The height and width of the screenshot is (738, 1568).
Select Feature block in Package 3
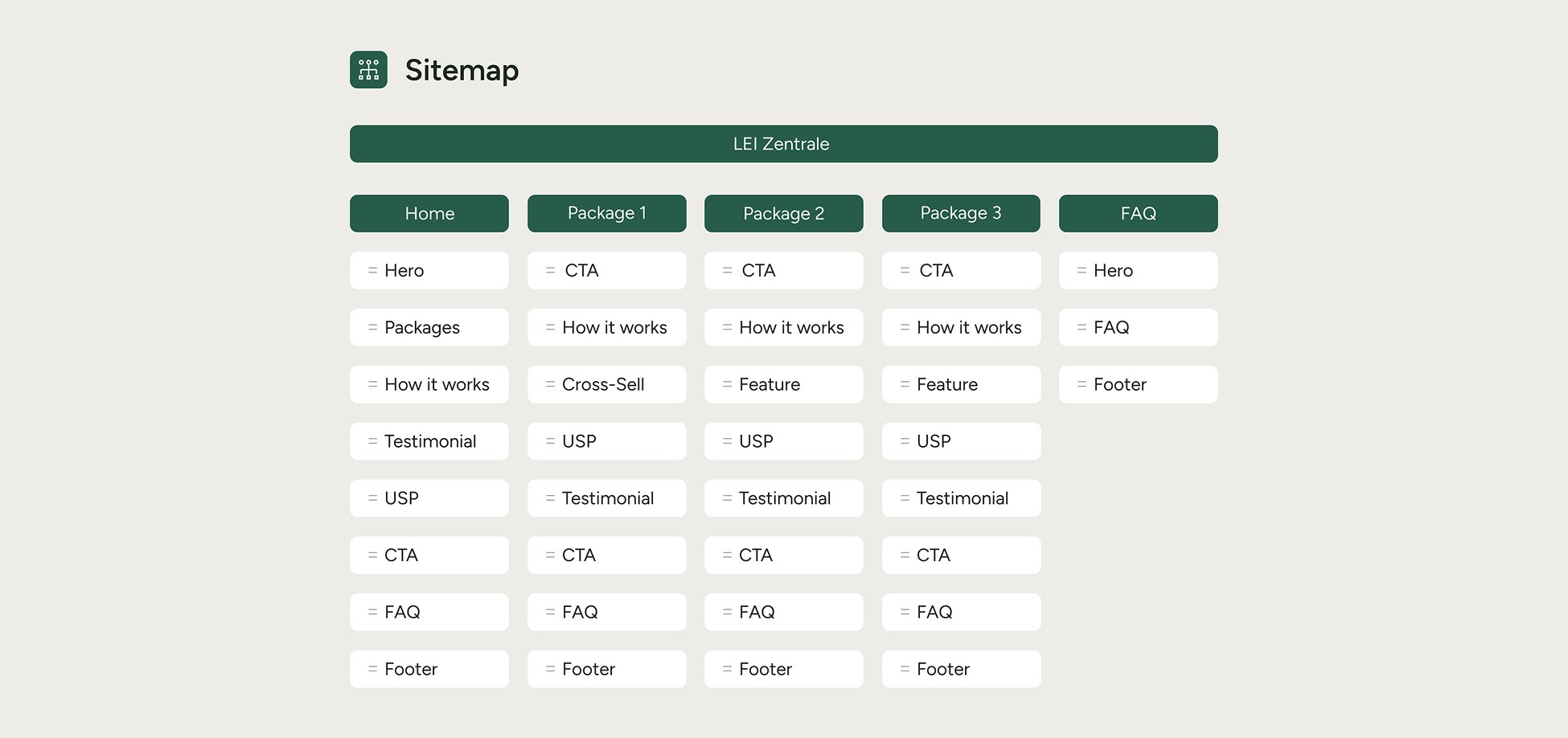pos(961,384)
